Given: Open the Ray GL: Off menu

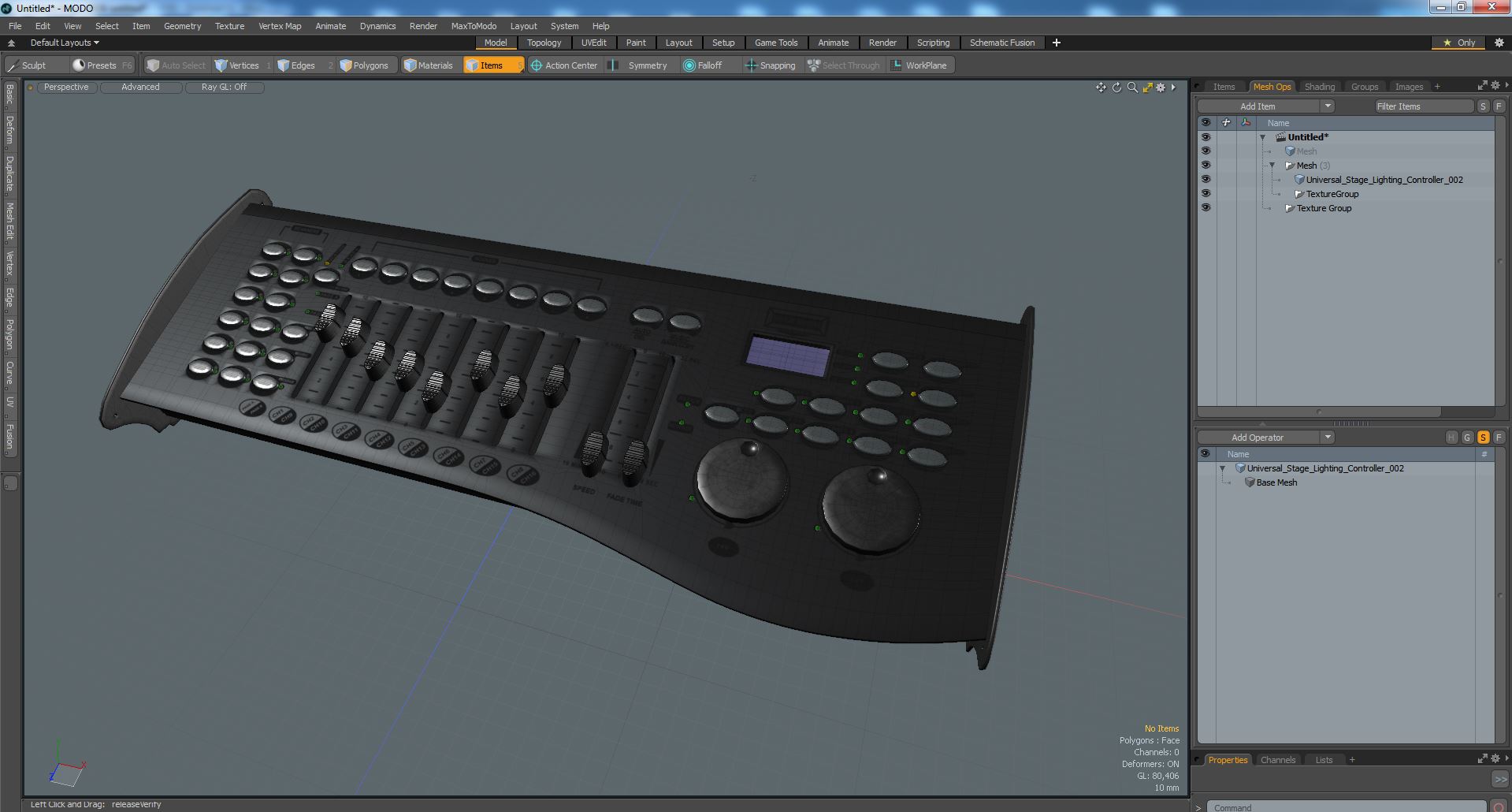Looking at the screenshot, I should click(224, 88).
